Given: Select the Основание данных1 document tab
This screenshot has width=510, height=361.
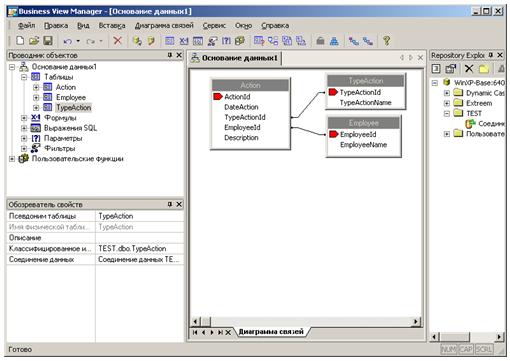Looking at the screenshot, I should click(235, 58).
